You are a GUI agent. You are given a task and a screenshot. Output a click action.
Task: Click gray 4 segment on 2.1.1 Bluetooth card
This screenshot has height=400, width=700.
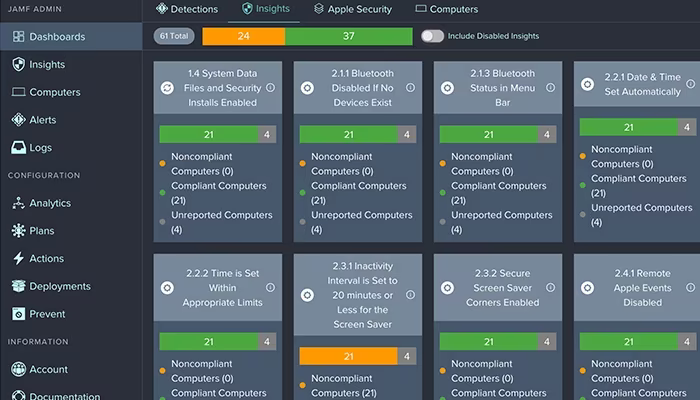point(407,134)
